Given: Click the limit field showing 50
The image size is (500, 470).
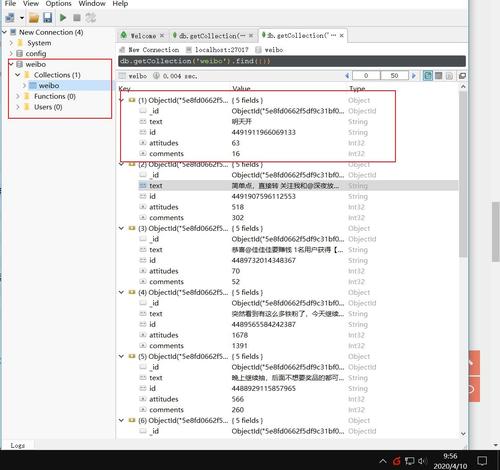Looking at the screenshot, I should tap(394, 76).
